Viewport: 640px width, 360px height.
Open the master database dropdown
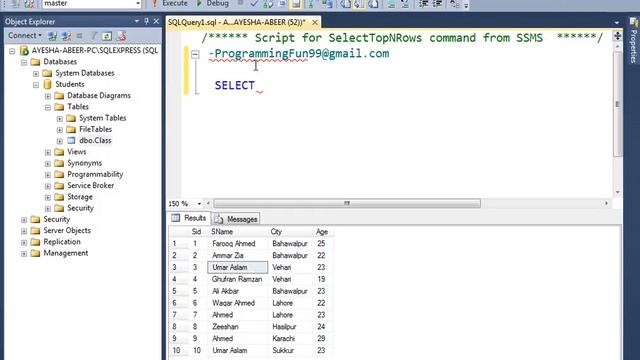(x=138, y=4)
